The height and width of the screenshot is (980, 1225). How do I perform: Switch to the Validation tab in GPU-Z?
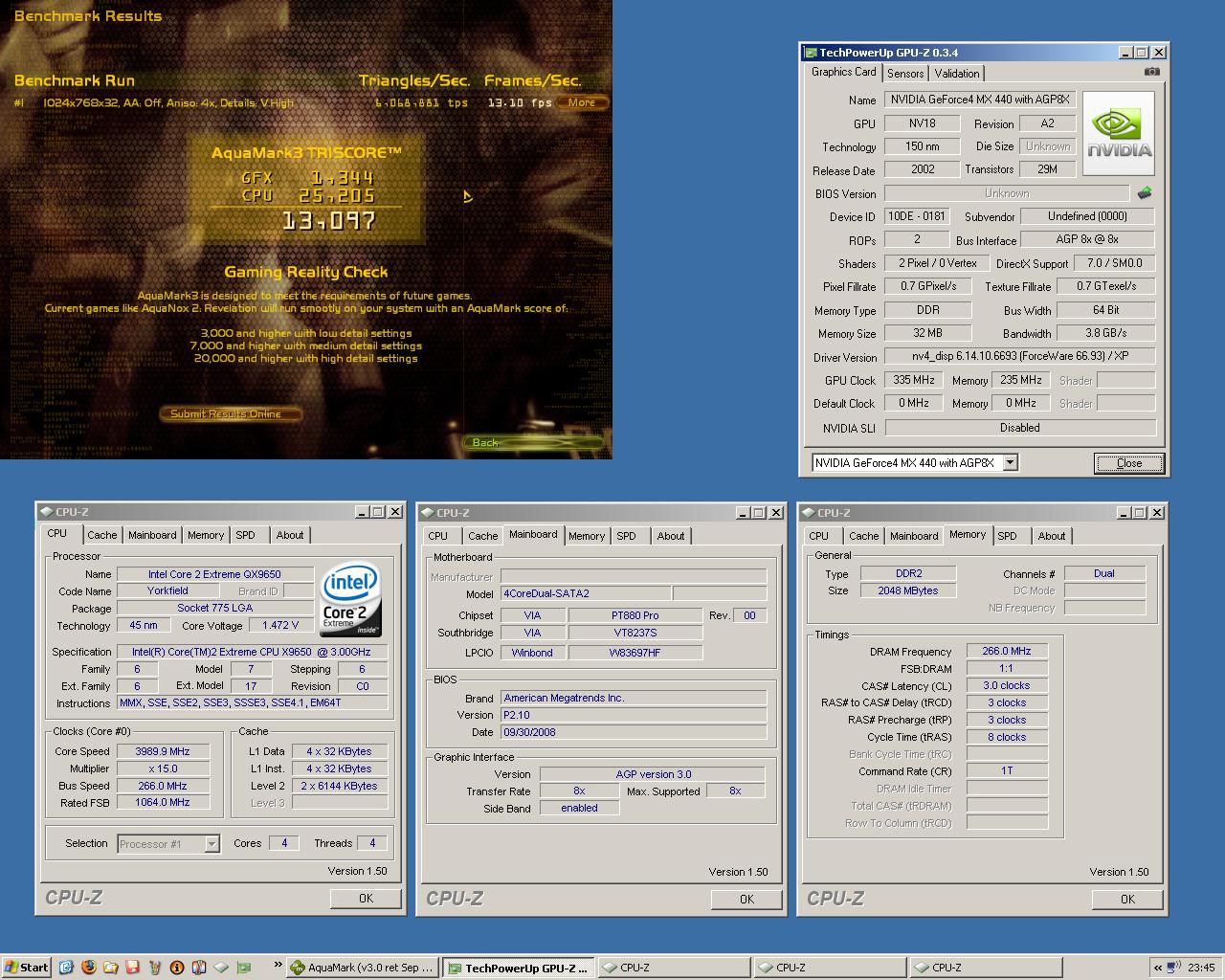click(957, 74)
